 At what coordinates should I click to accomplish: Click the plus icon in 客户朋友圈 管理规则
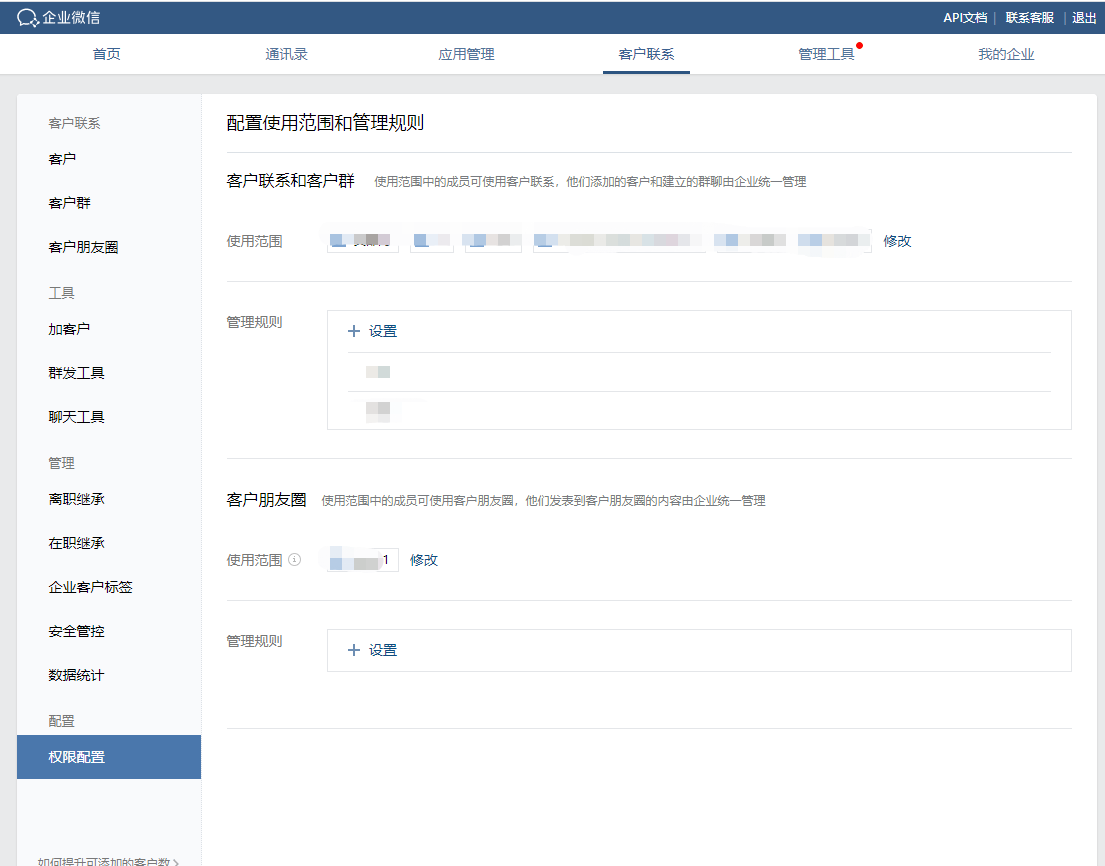tap(353, 650)
